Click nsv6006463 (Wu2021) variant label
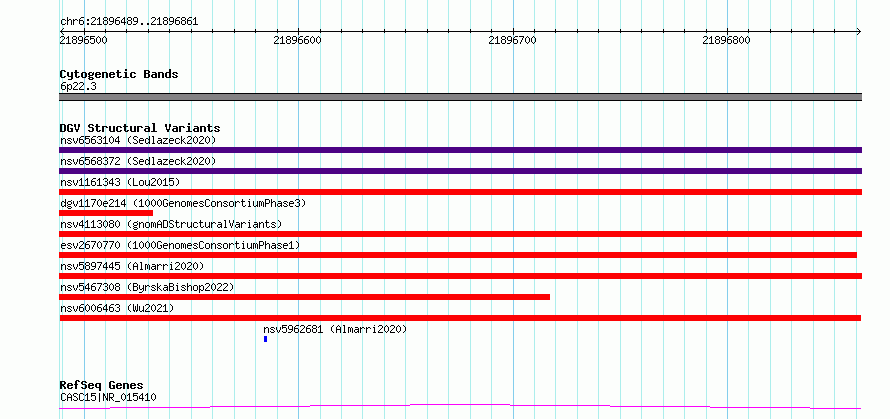 click(x=117, y=308)
